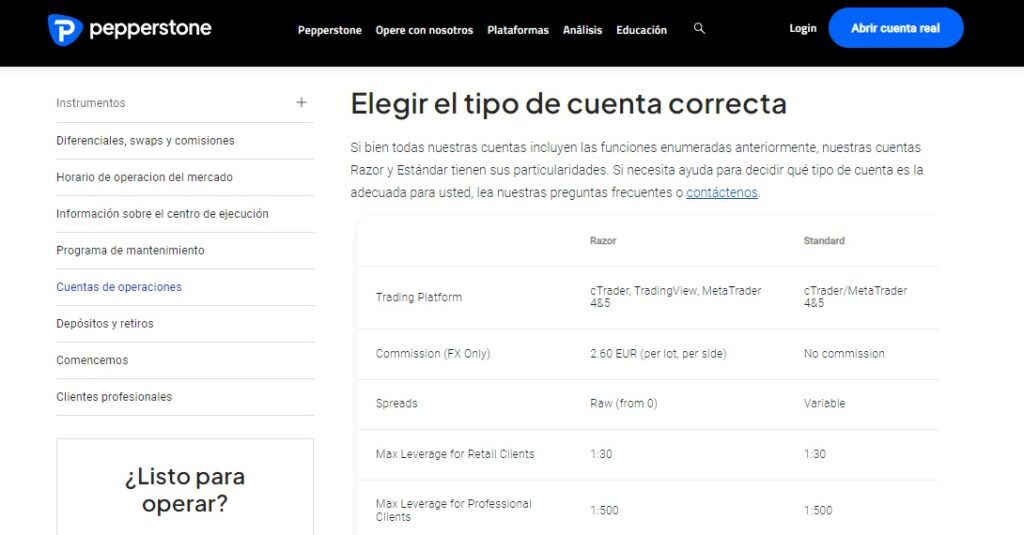Click the Login link
The height and width of the screenshot is (535, 1024).
coord(803,29)
